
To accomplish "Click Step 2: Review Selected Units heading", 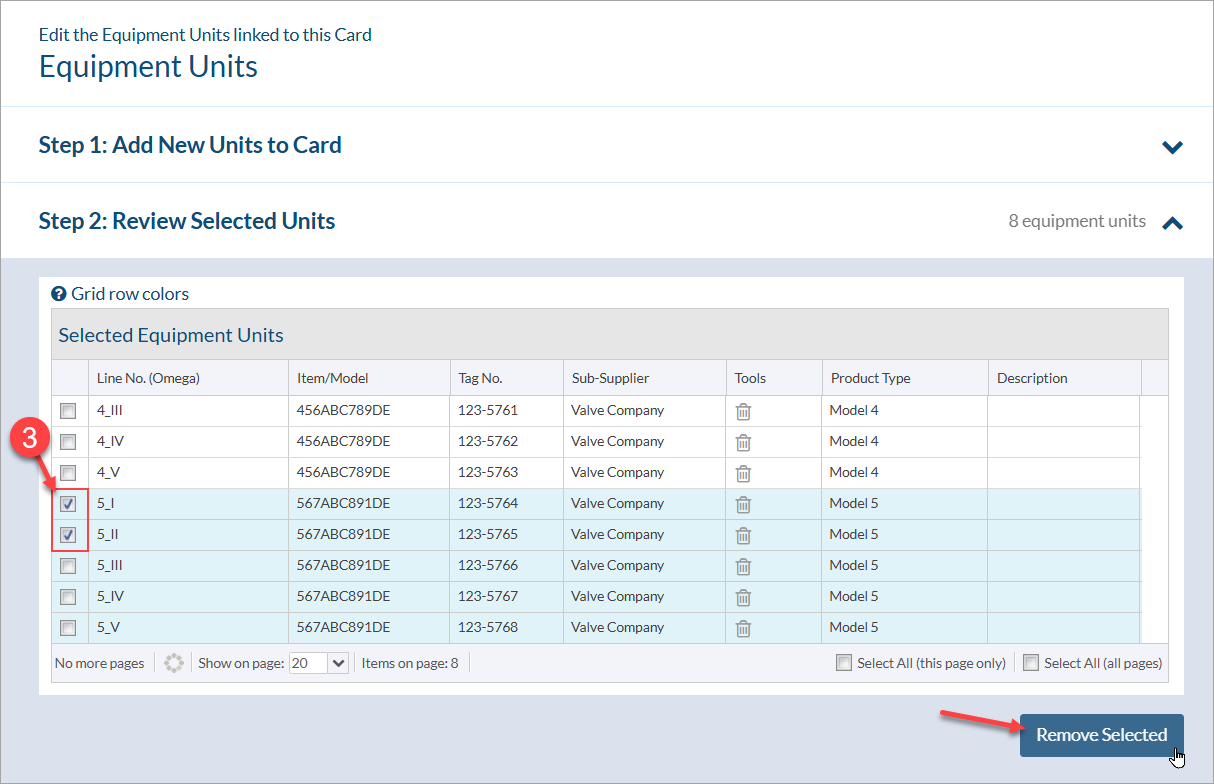I will (187, 221).
